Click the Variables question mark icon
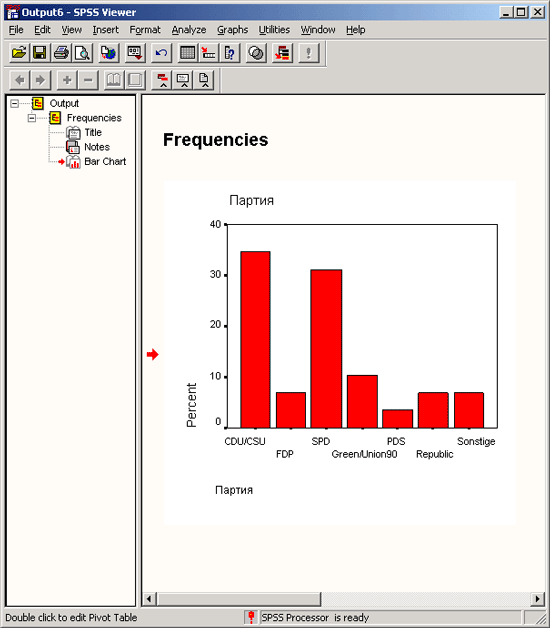Screen dimensions: 550x628 tap(230, 53)
